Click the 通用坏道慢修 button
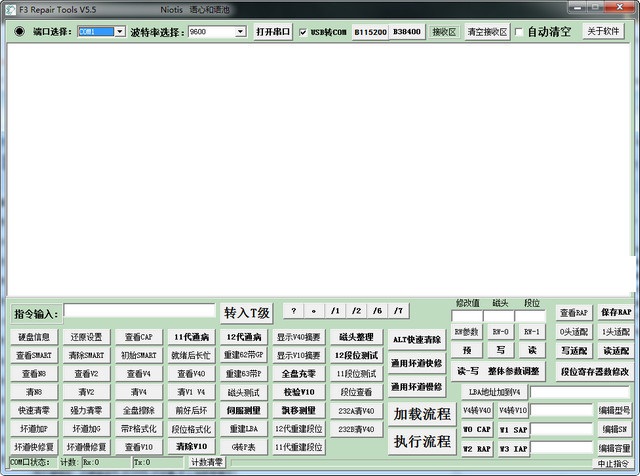The image size is (640, 476). [417, 387]
